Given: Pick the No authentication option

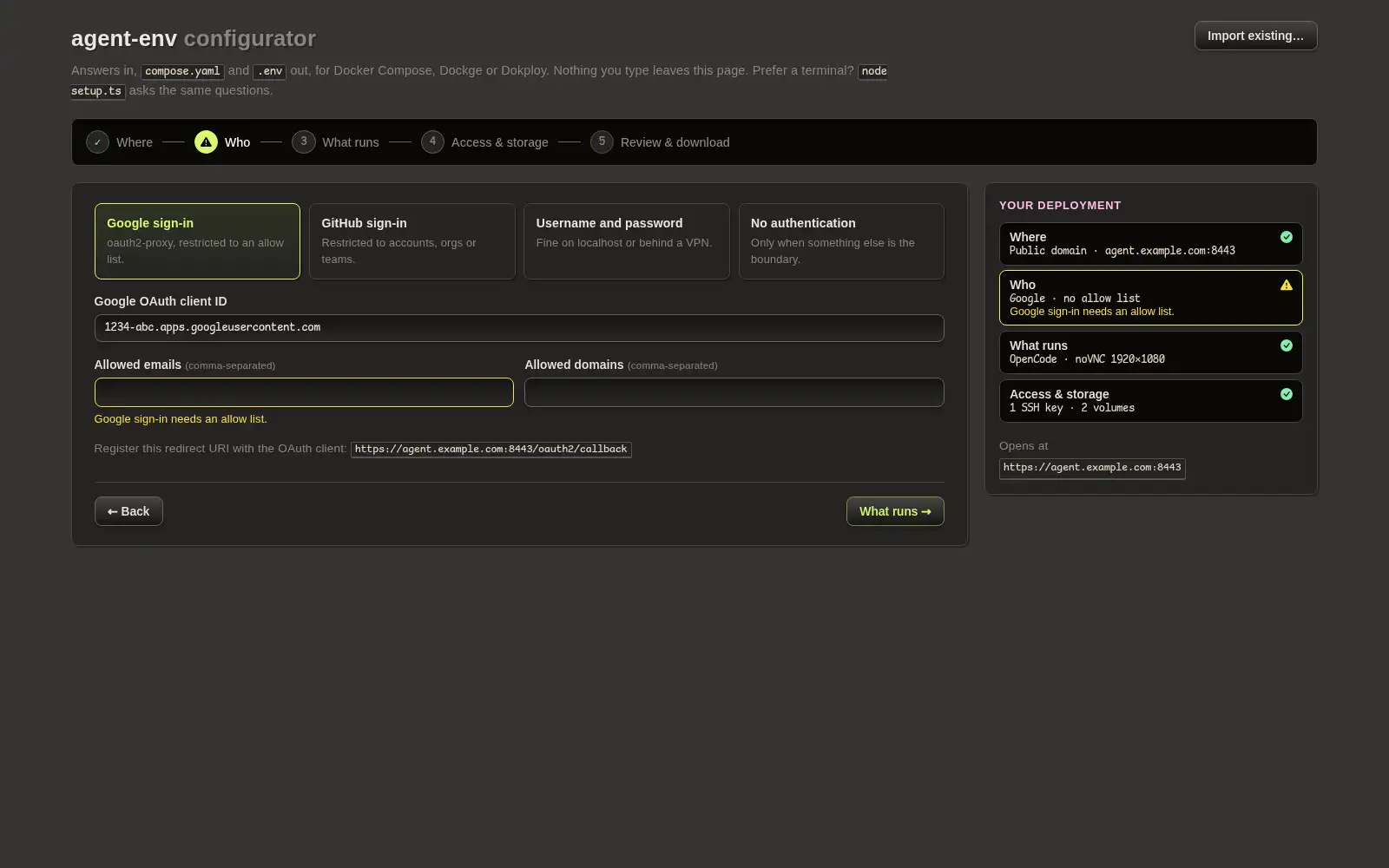Looking at the screenshot, I should pyautogui.click(x=841, y=241).
